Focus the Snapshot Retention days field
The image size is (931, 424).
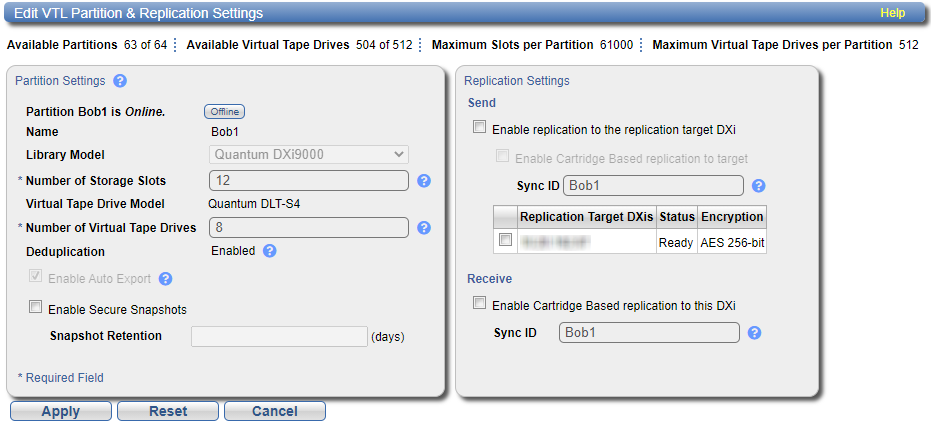click(279, 336)
